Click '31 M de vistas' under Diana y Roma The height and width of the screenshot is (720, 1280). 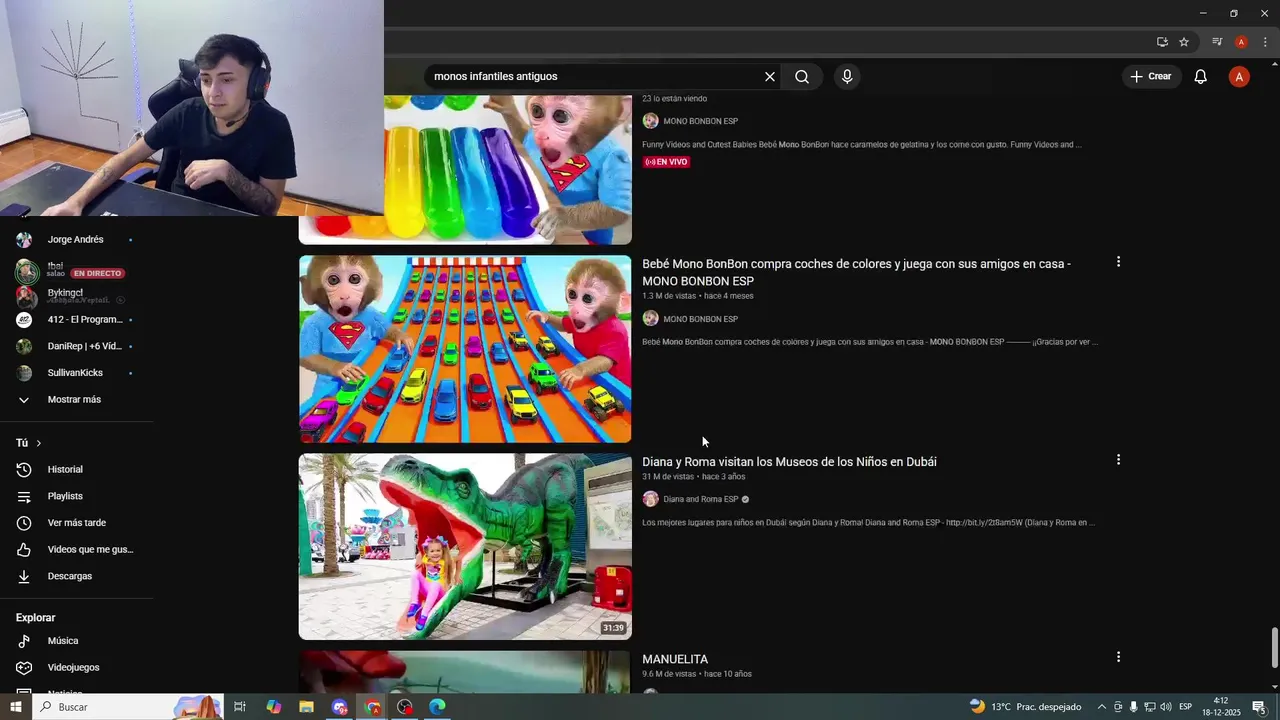[668, 477]
